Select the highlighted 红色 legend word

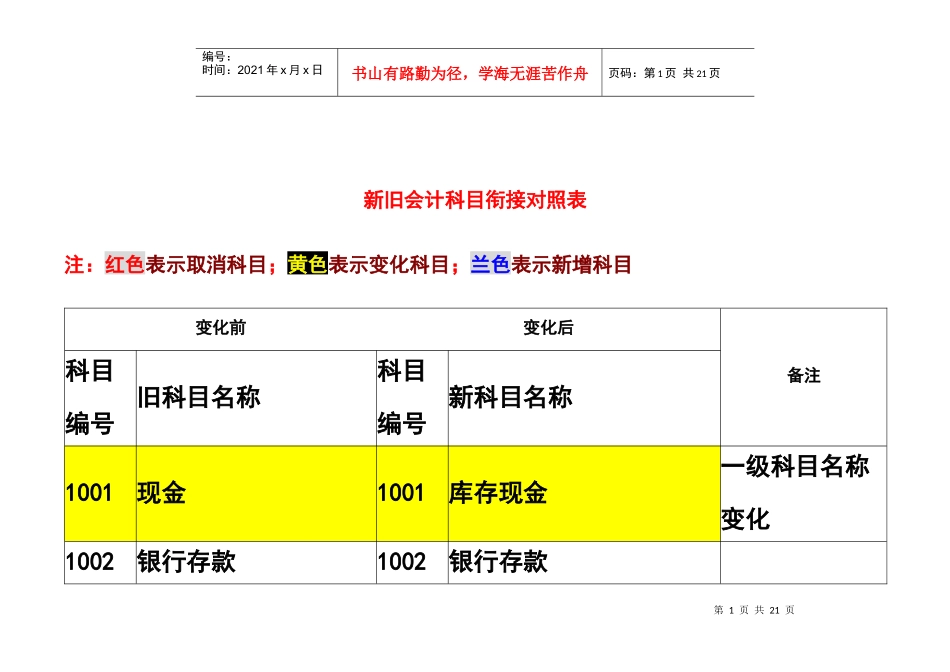coord(125,264)
